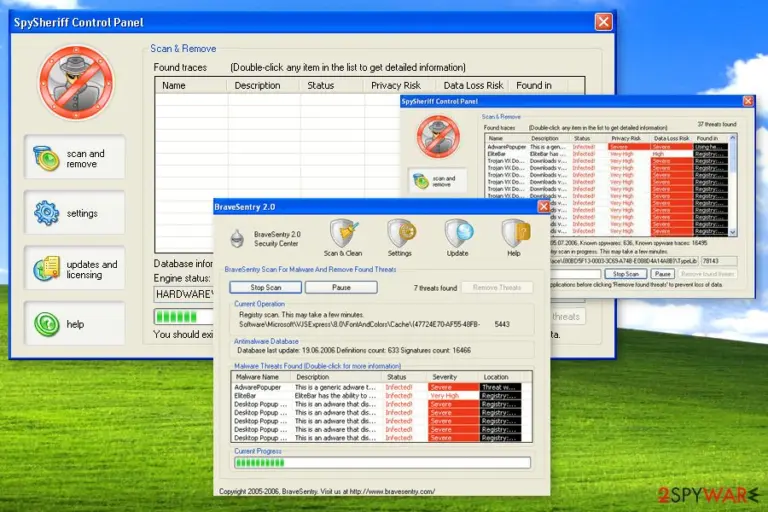This screenshot has width=768, height=512.
Task: Click the 7 threats found label
Action: pyautogui.click(x=435, y=288)
